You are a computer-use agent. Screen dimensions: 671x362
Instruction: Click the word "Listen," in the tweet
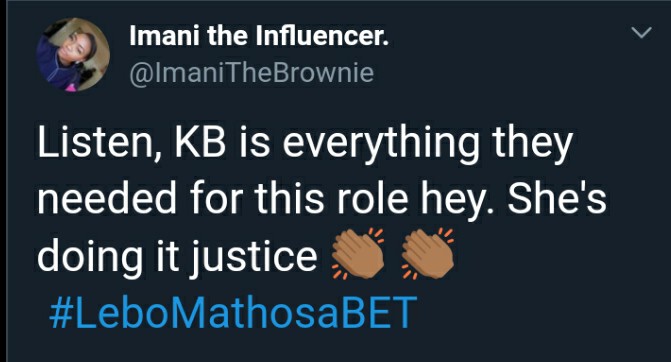100,143
